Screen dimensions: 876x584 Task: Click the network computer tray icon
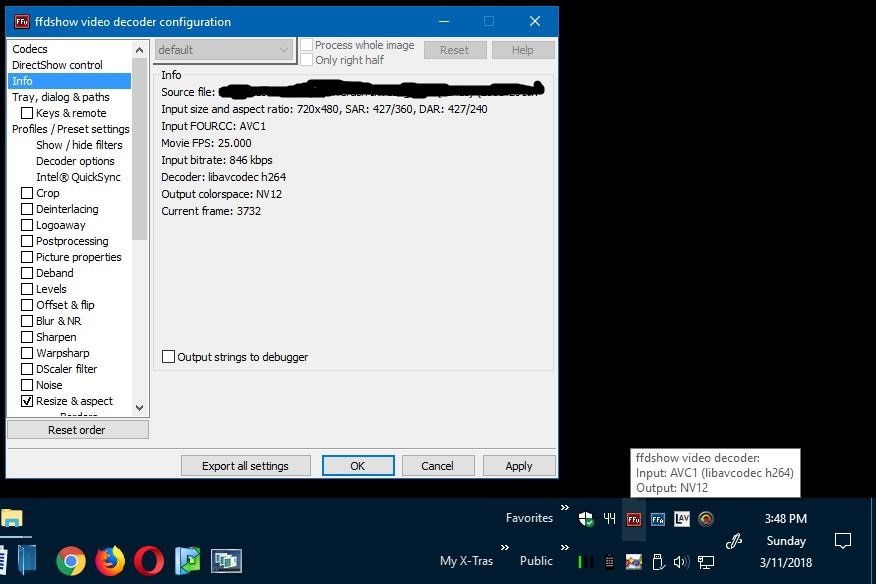tap(706, 561)
